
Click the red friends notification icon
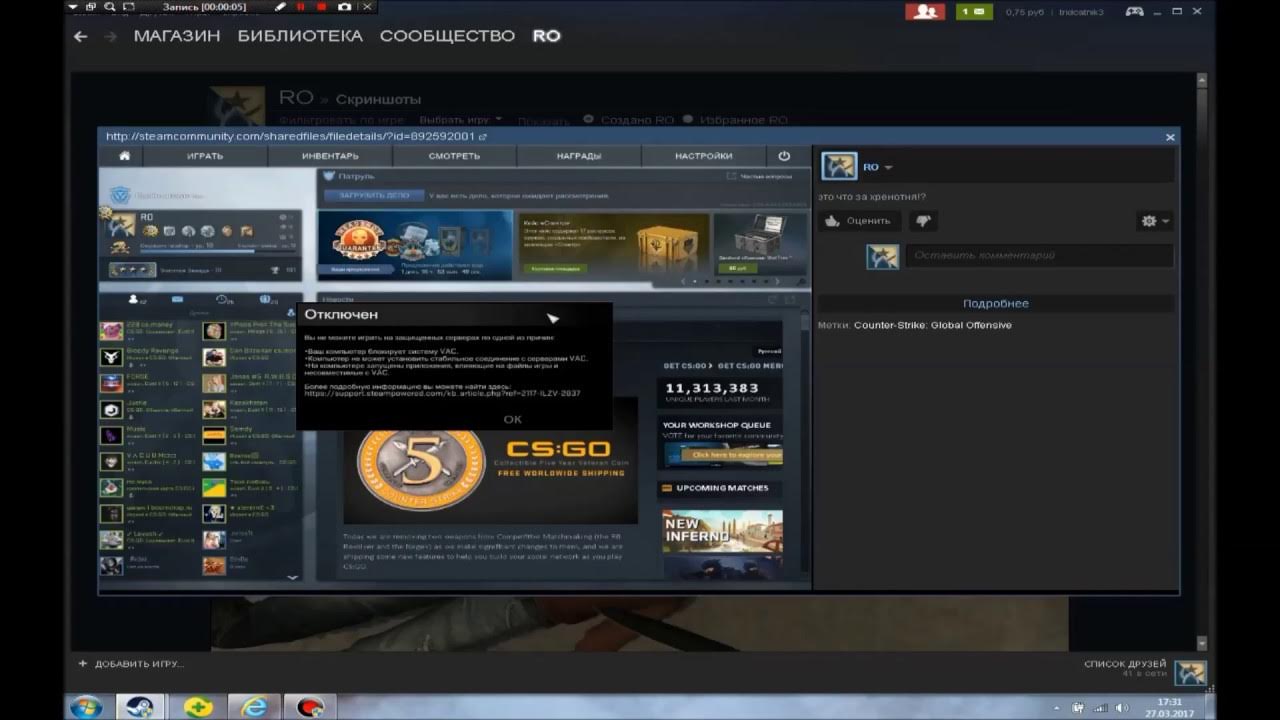coord(925,12)
